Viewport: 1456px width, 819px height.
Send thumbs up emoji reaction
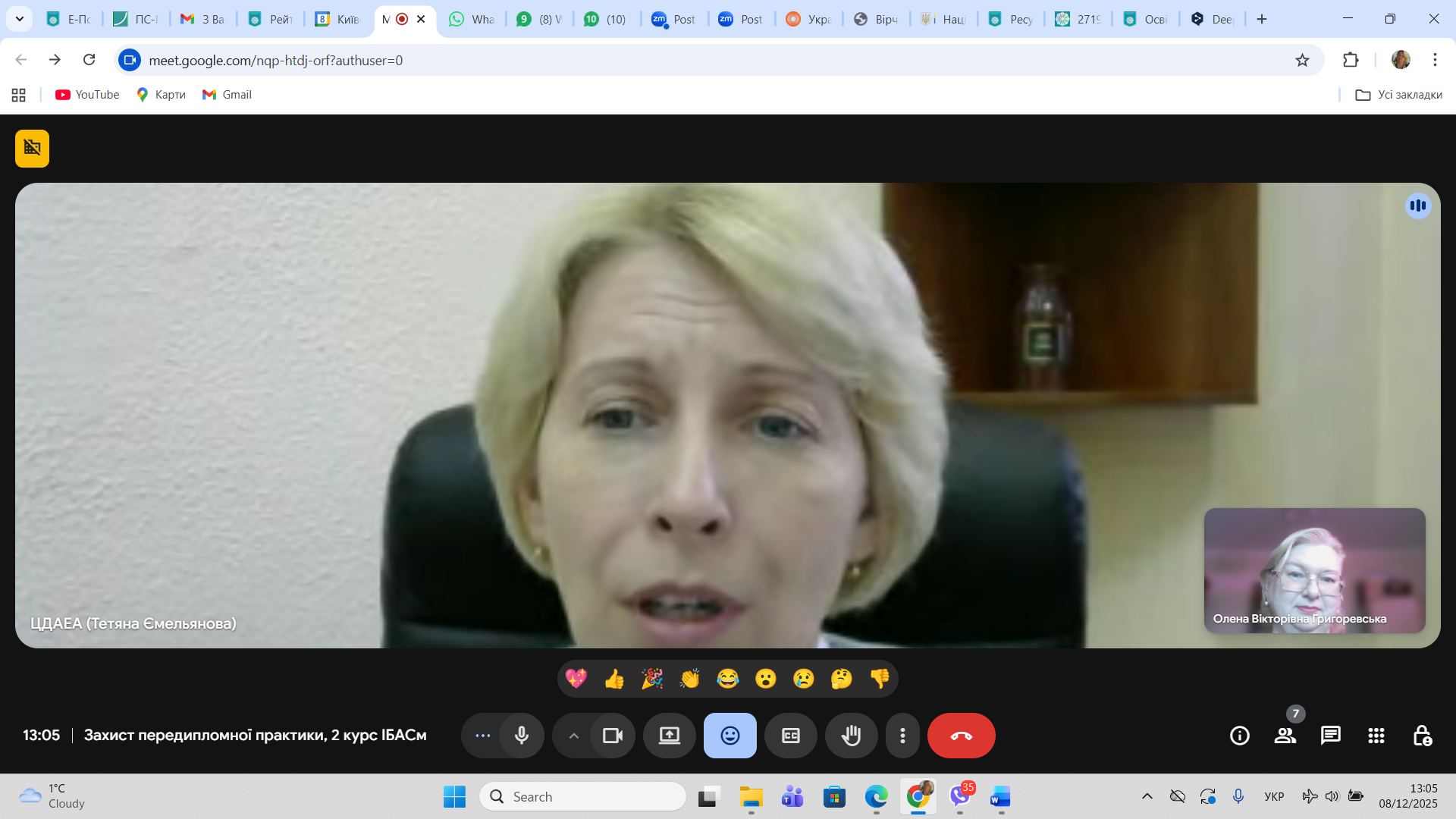614,679
